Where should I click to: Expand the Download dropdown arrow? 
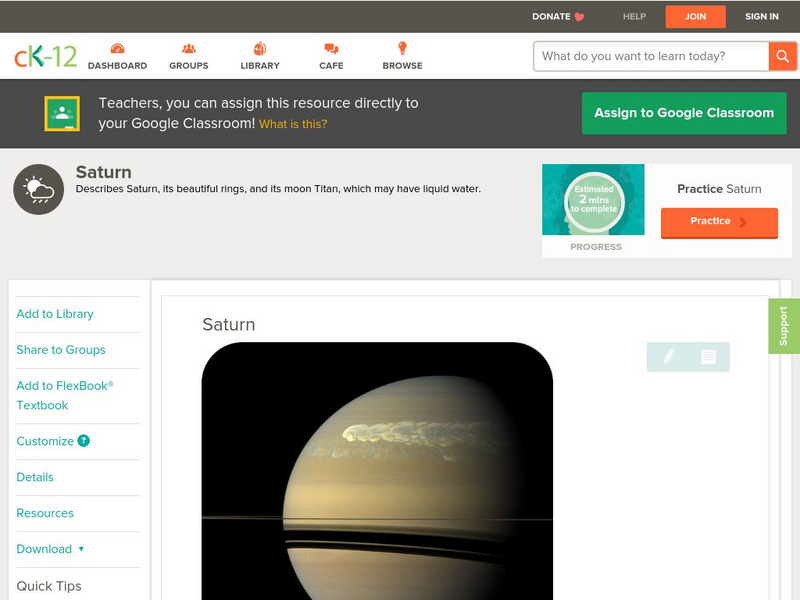81,549
